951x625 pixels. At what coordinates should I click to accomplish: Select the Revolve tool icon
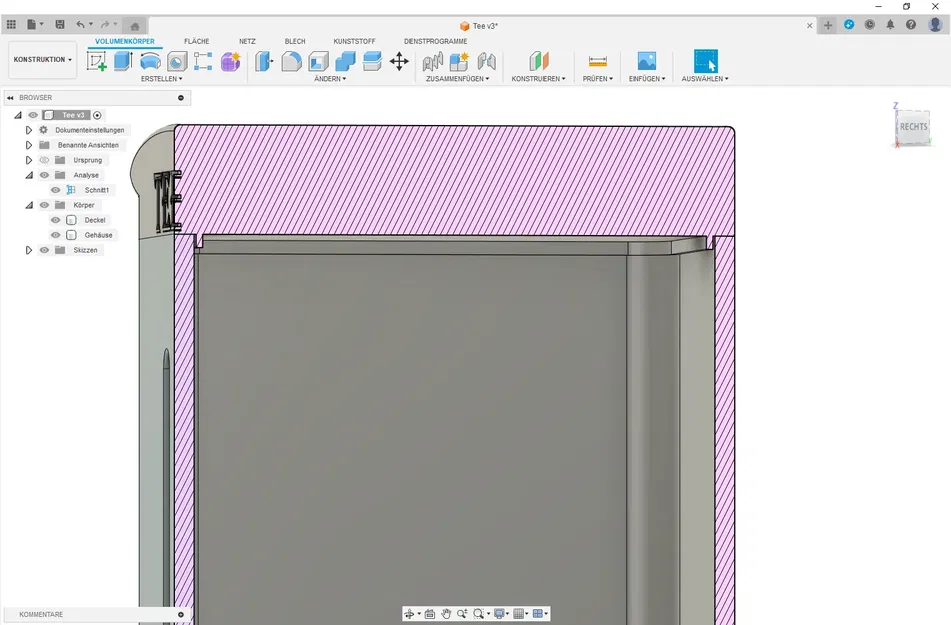150,61
